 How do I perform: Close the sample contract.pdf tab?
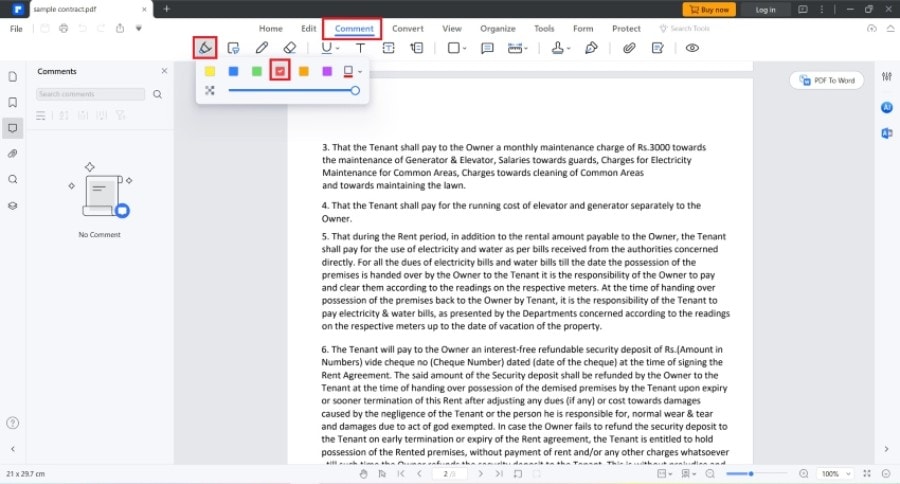144,9
